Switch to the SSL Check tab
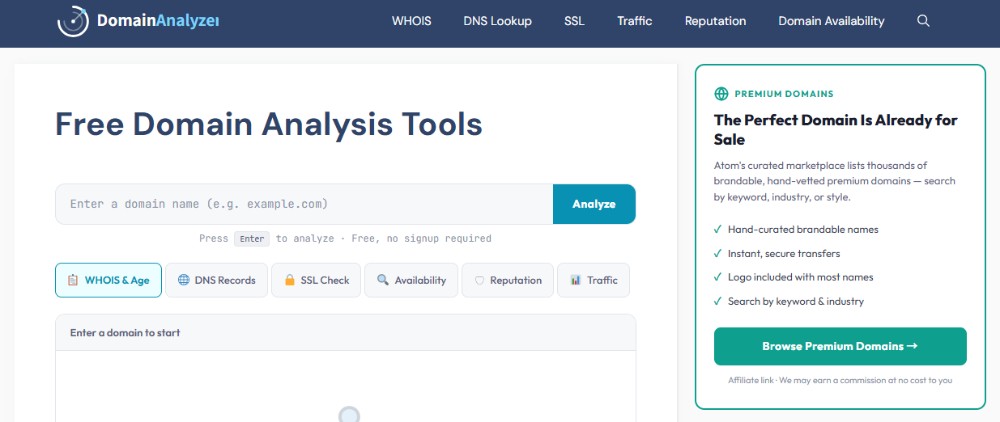 [316, 280]
